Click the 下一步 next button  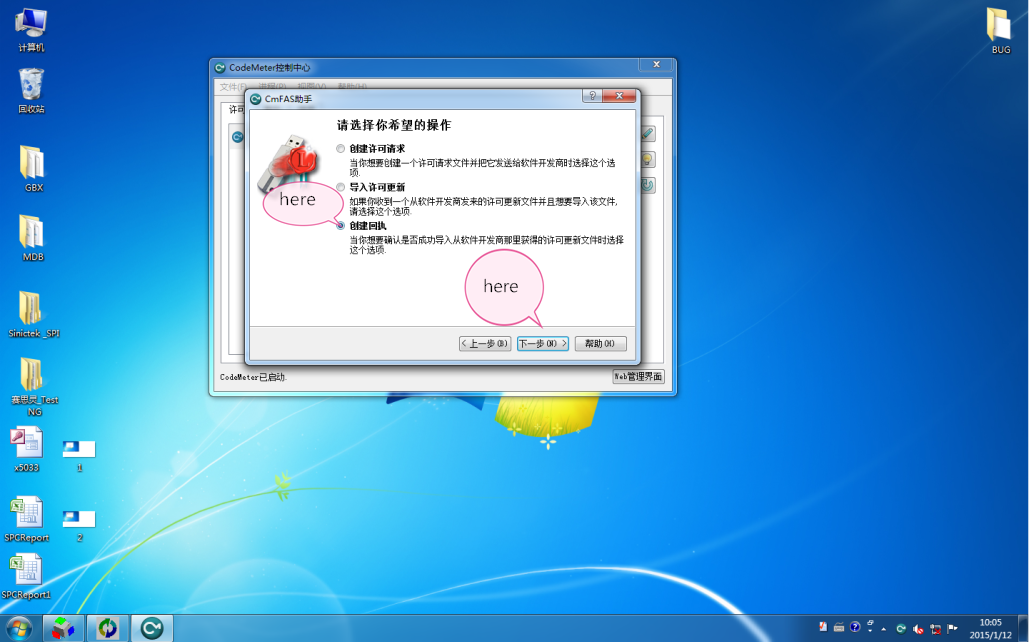tap(543, 344)
